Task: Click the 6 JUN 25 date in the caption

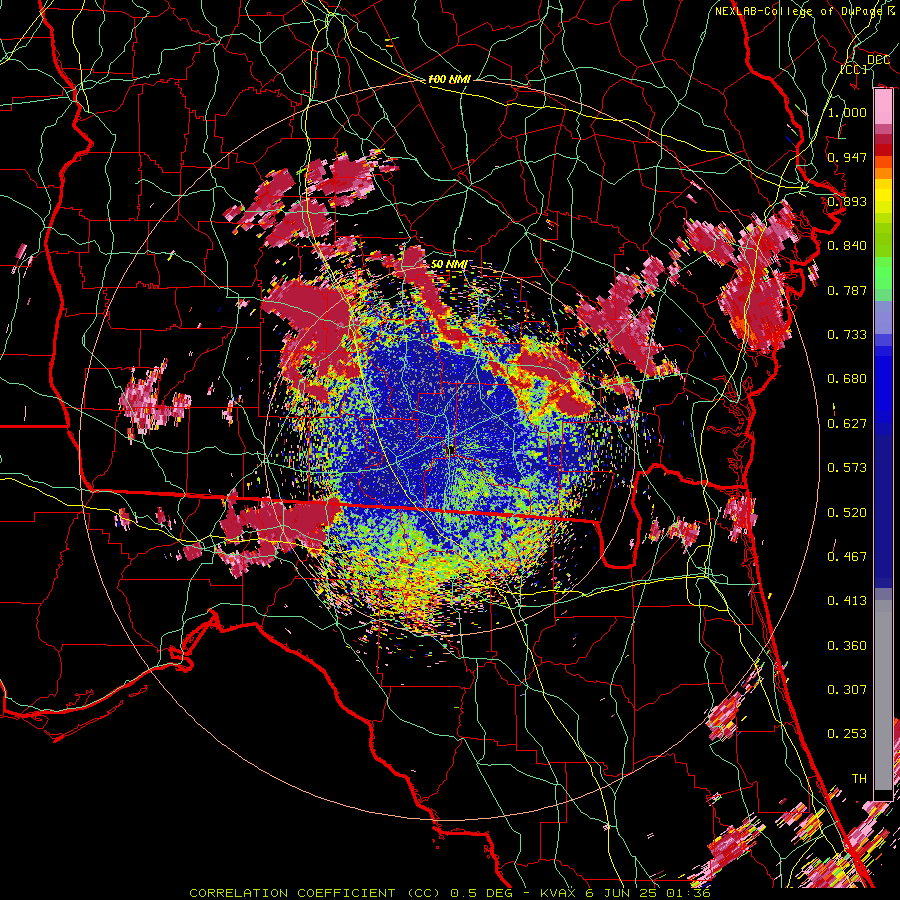Action: click(x=623, y=893)
